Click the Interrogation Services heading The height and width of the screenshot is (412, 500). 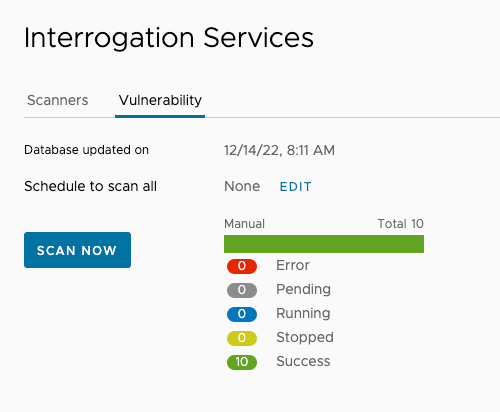[169, 38]
